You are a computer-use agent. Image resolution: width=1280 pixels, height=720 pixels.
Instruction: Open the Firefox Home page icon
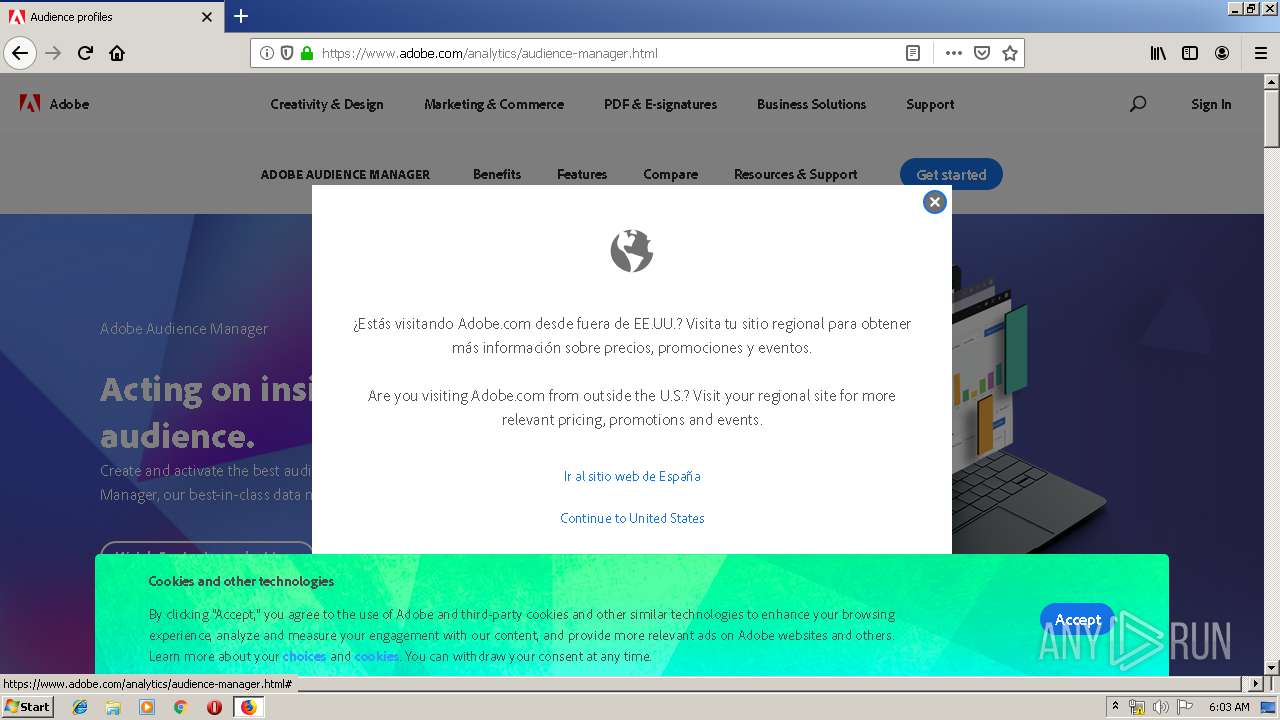(x=117, y=53)
